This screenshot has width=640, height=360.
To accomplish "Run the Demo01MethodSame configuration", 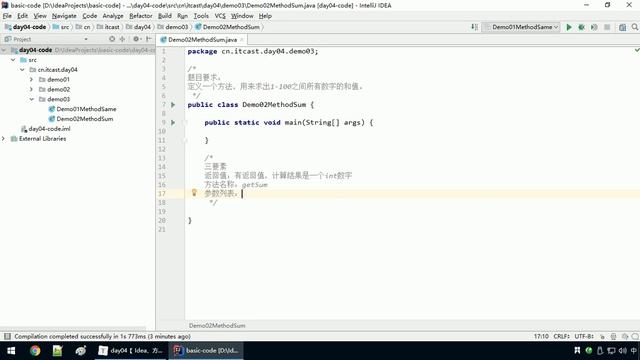I will [569, 27].
